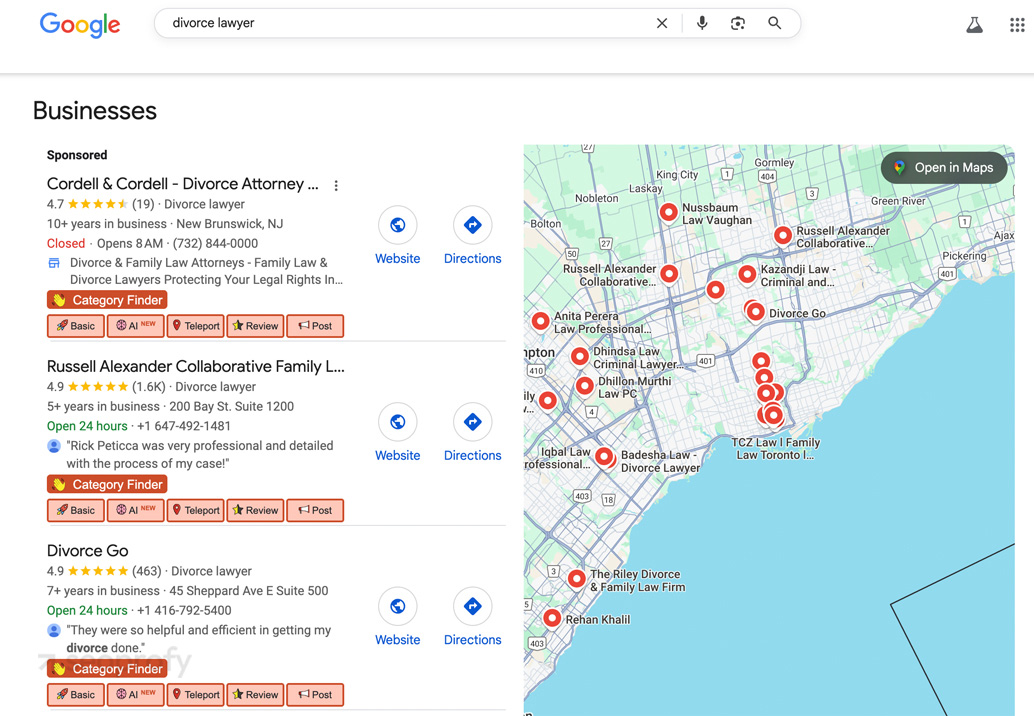The height and width of the screenshot is (716, 1034).
Task: Click Teleport button under Russell Alexander listing
Action: pyautogui.click(x=196, y=510)
